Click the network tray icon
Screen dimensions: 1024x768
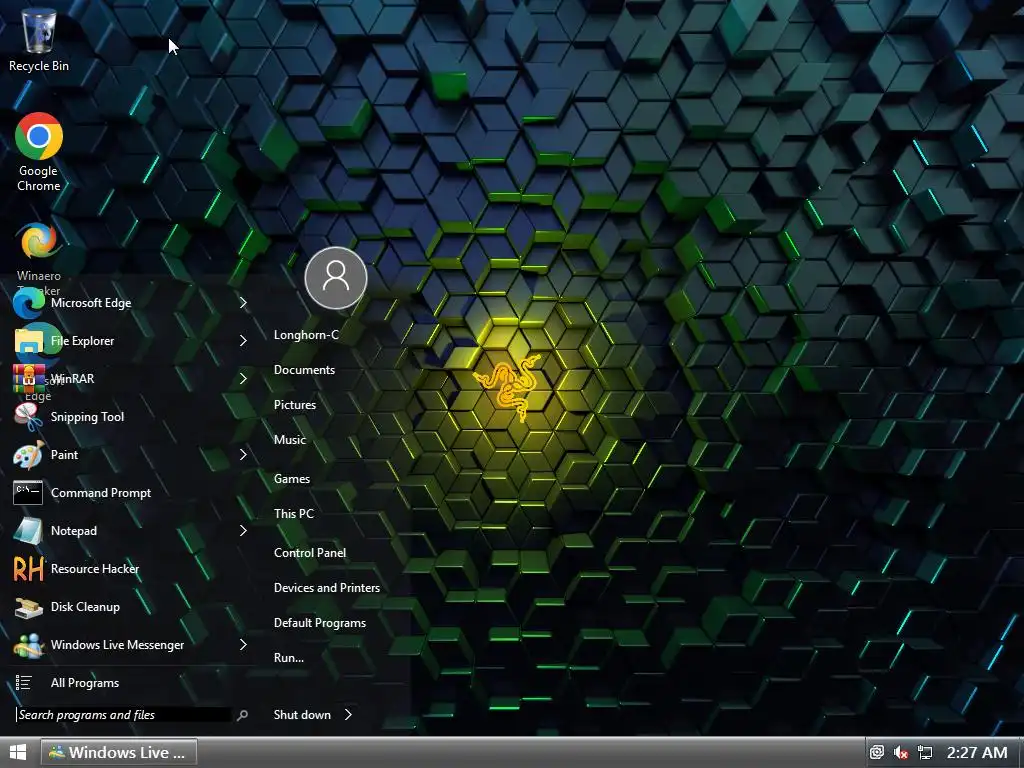(925, 753)
